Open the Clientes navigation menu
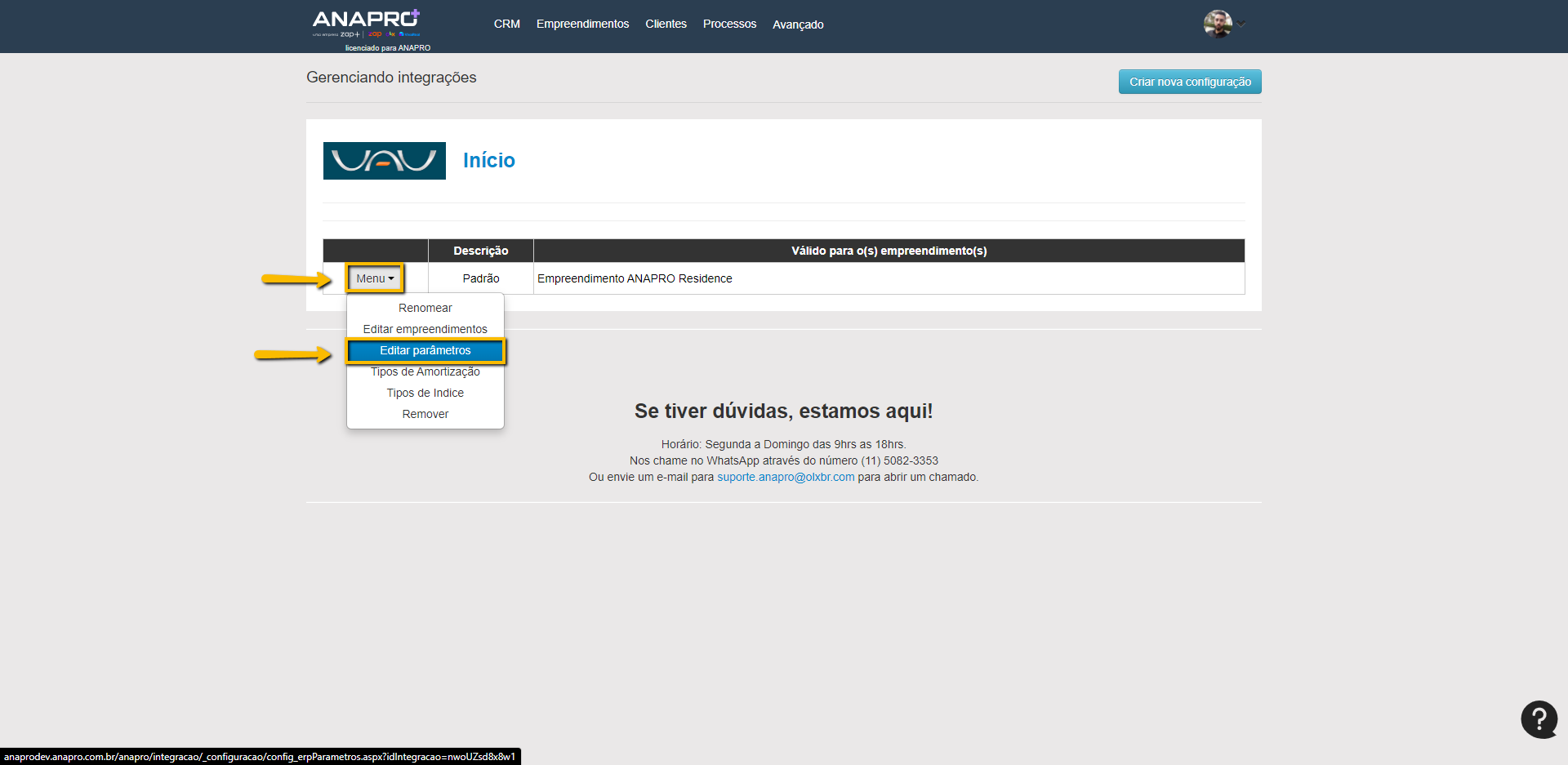The height and width of the screenshot is (765, 1568). point(666,24)
